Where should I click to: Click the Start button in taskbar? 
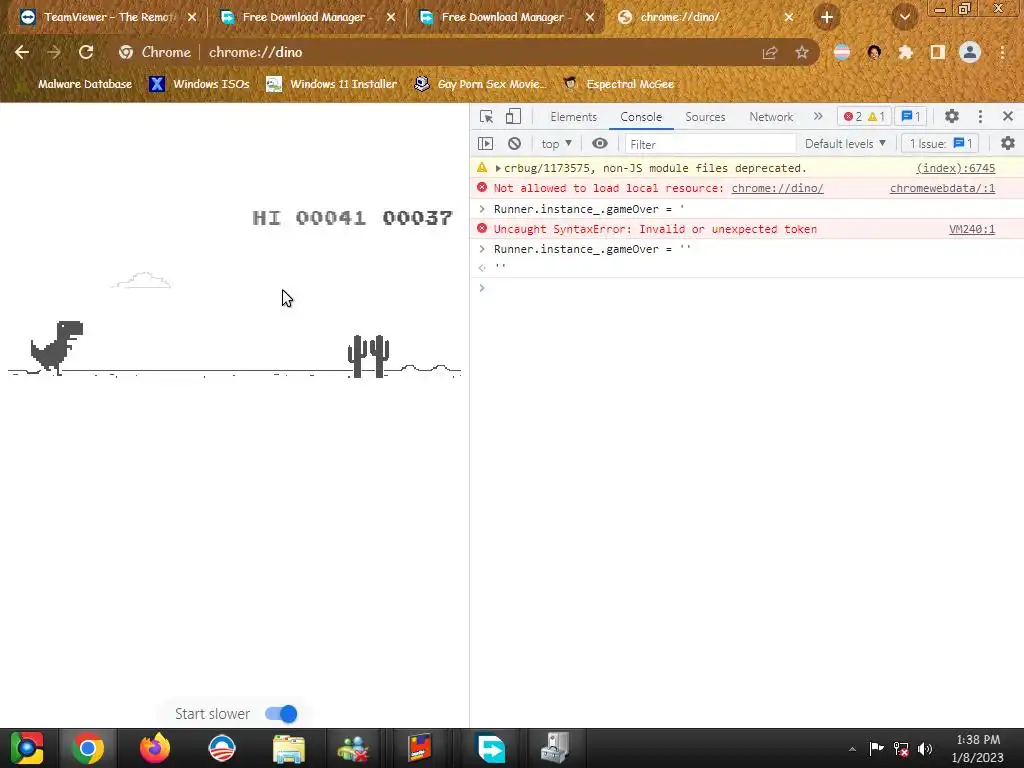tap(27, 748)
